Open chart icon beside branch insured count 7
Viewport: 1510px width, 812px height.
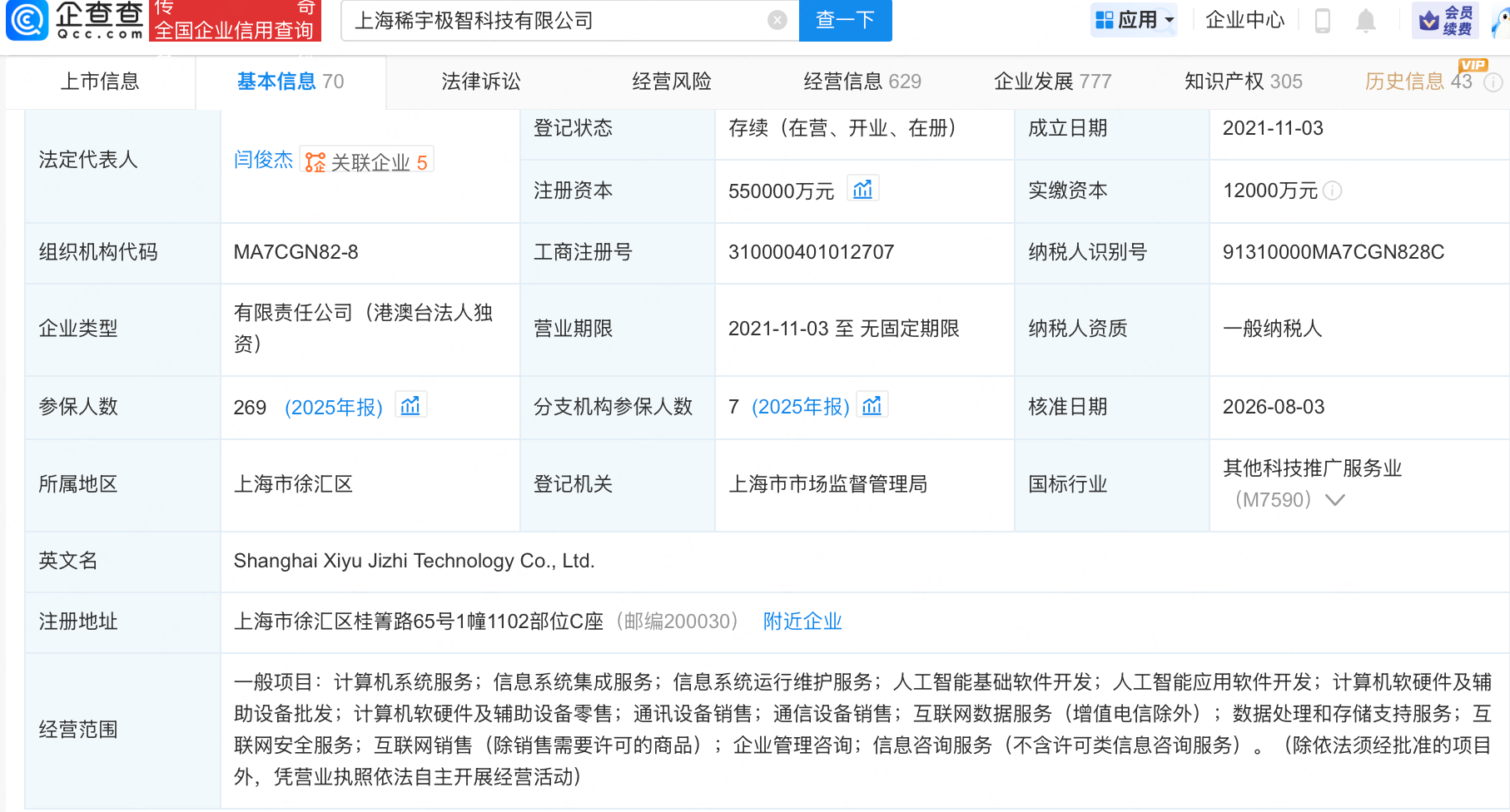[872, 405]
